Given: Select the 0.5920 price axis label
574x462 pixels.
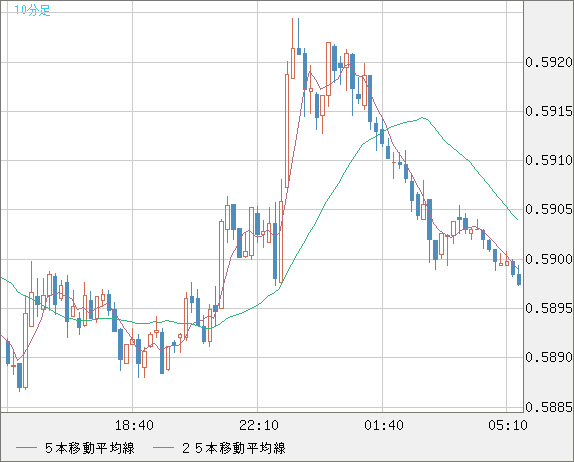Looking at the screenshot, I should (549, 62).
